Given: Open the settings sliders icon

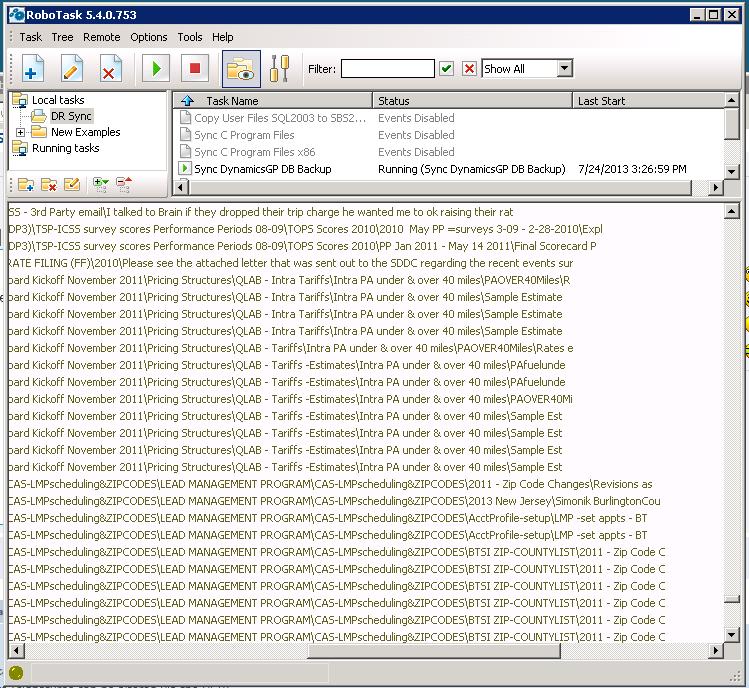Looking at the screenshot, I should pos(279,69).
